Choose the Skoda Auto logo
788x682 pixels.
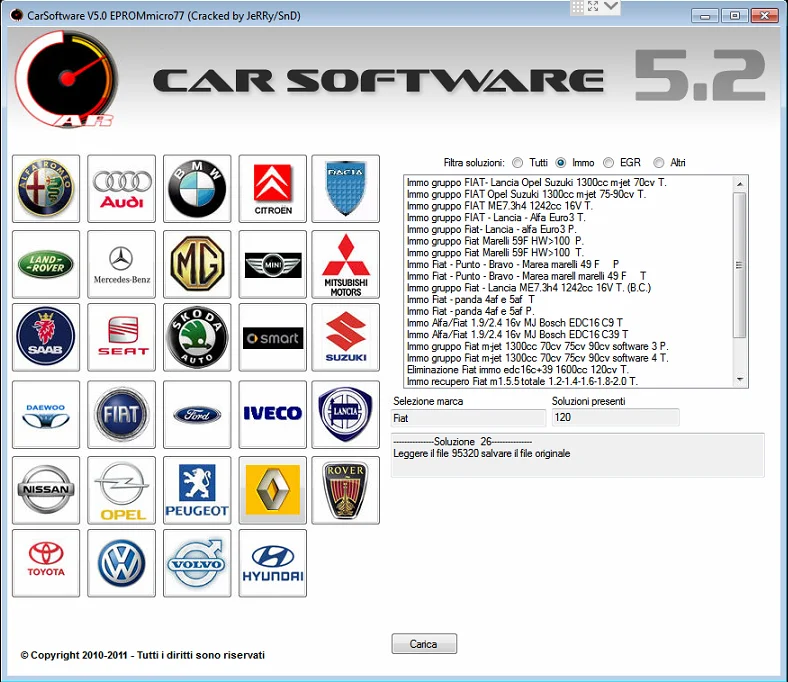click(197, 337)
